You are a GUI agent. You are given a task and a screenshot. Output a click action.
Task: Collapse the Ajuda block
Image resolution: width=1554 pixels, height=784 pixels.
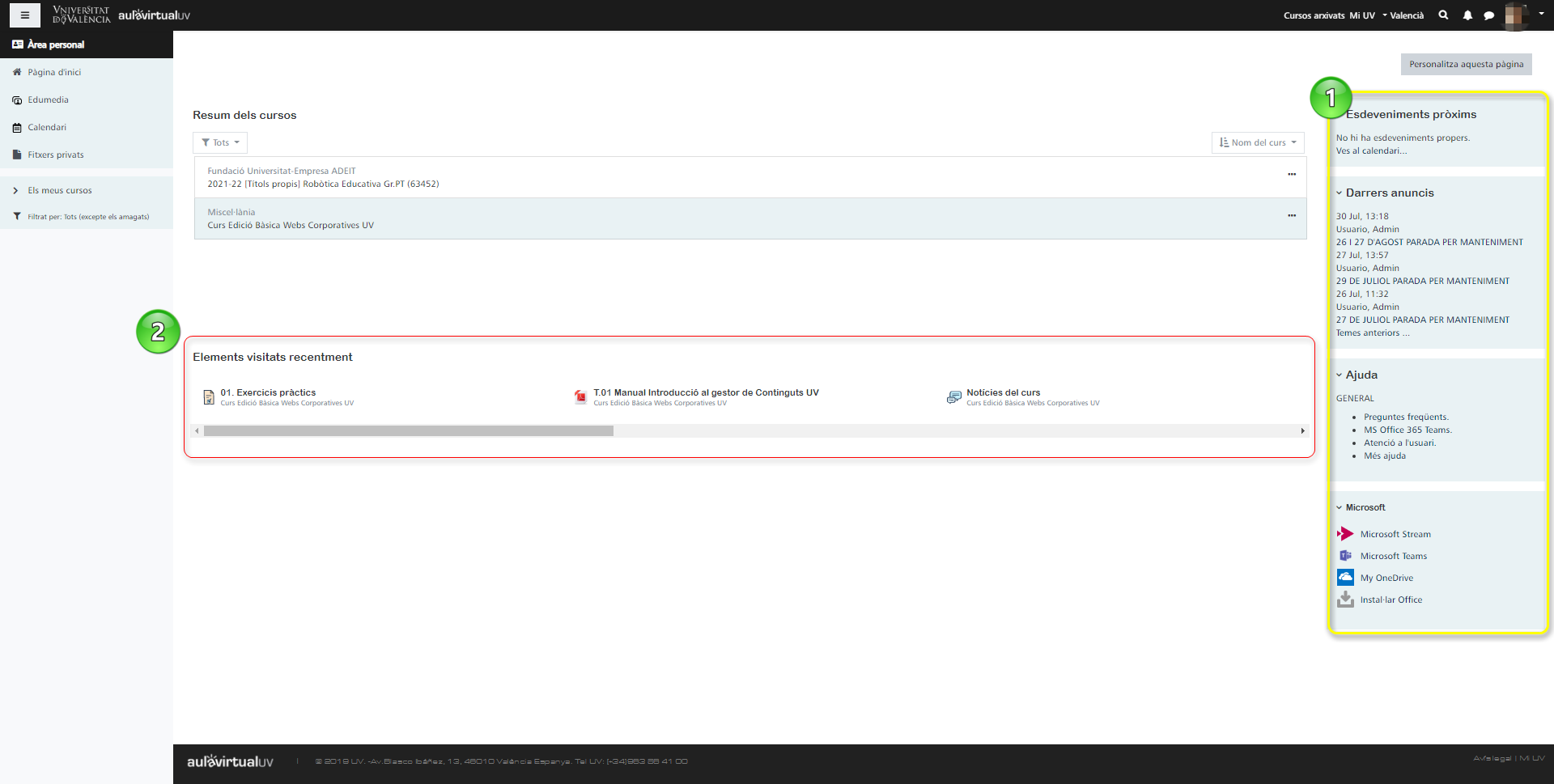(1340, 375)
